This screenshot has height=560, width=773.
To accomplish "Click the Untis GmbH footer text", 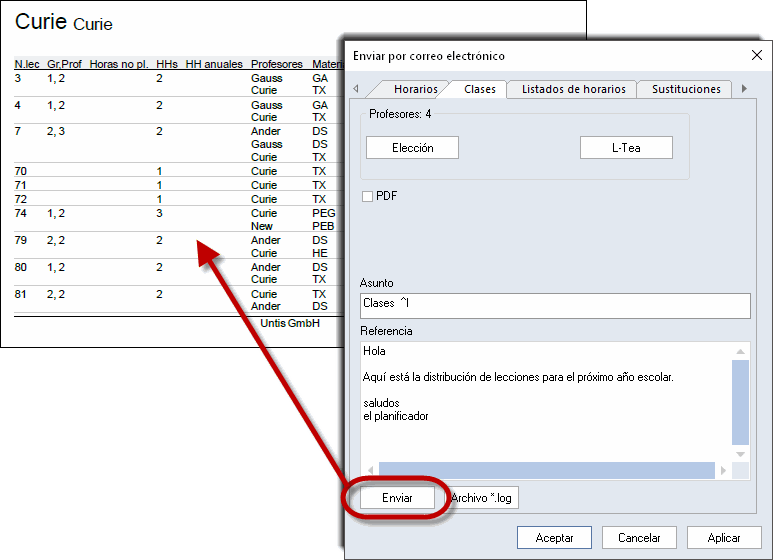I will point(290,323).
